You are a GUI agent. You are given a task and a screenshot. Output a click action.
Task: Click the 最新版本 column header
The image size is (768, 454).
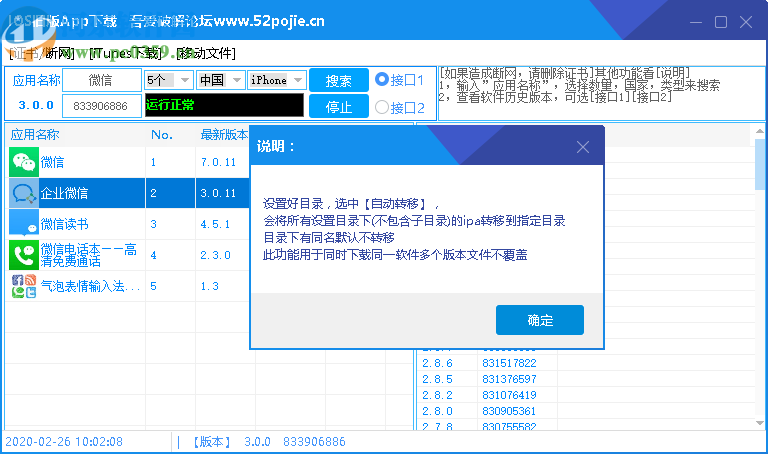point(224,135)
